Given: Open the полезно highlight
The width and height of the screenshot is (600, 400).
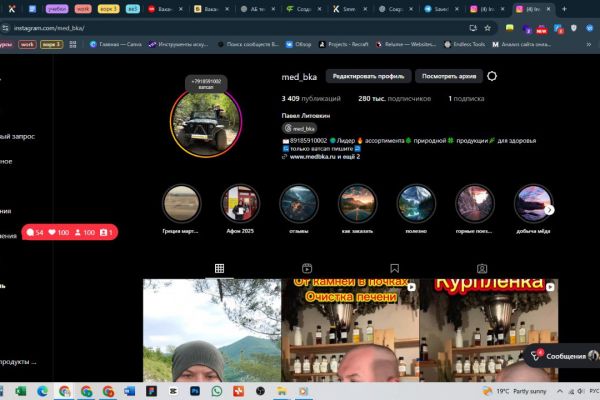Looking at the screenshot, I should click(416, 204).
